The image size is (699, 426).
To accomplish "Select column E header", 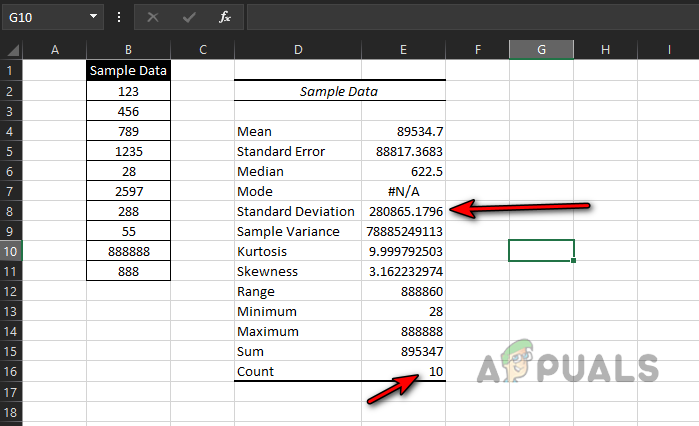I will coord(403,50).
